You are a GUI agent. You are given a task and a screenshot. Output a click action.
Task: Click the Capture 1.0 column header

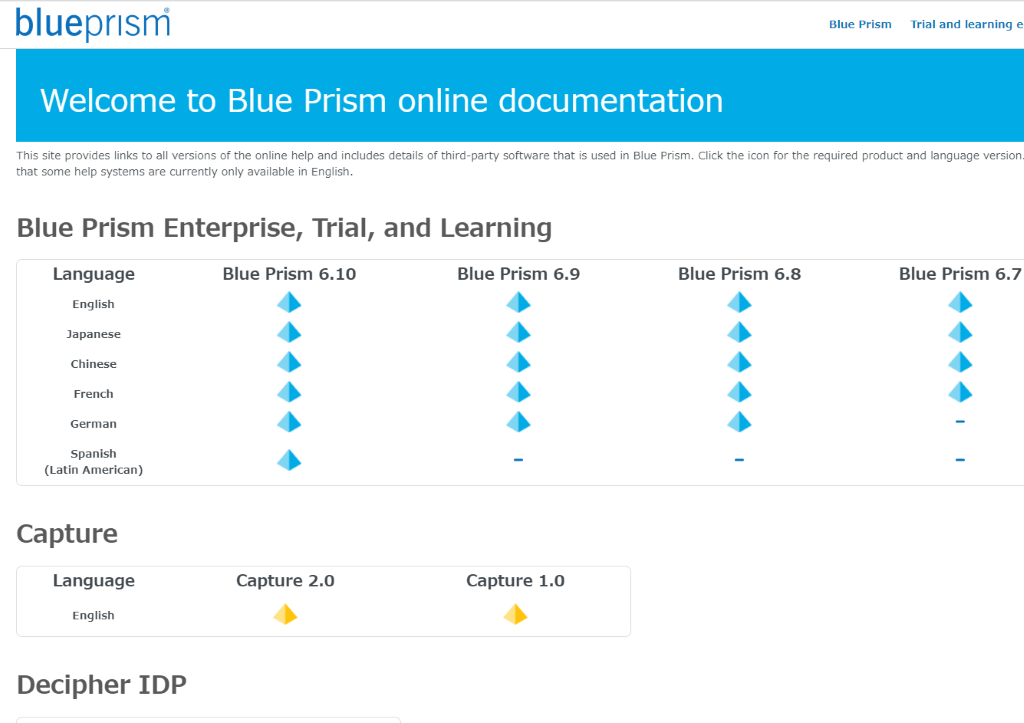coord(515,581)
